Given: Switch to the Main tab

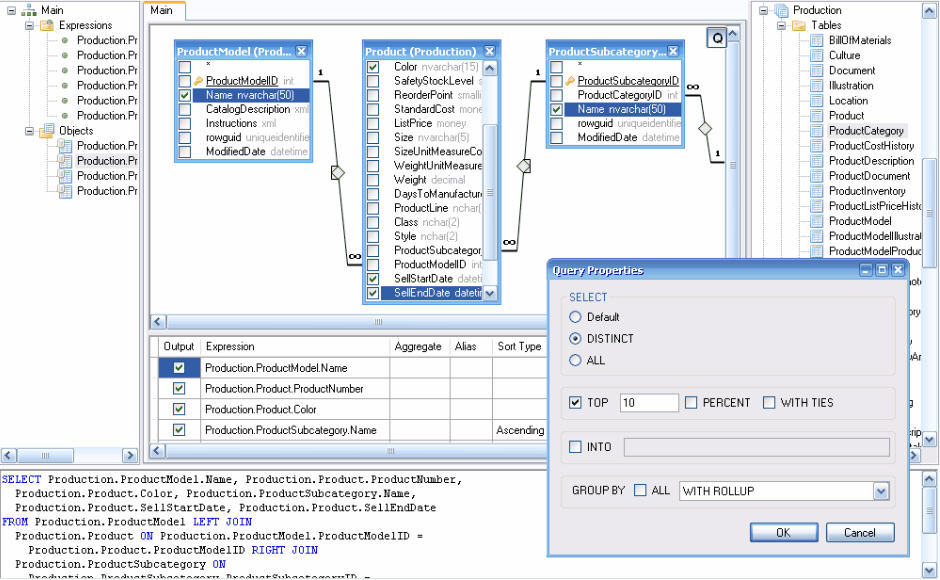Looking at the screenshot, I should tap(163, 11).
